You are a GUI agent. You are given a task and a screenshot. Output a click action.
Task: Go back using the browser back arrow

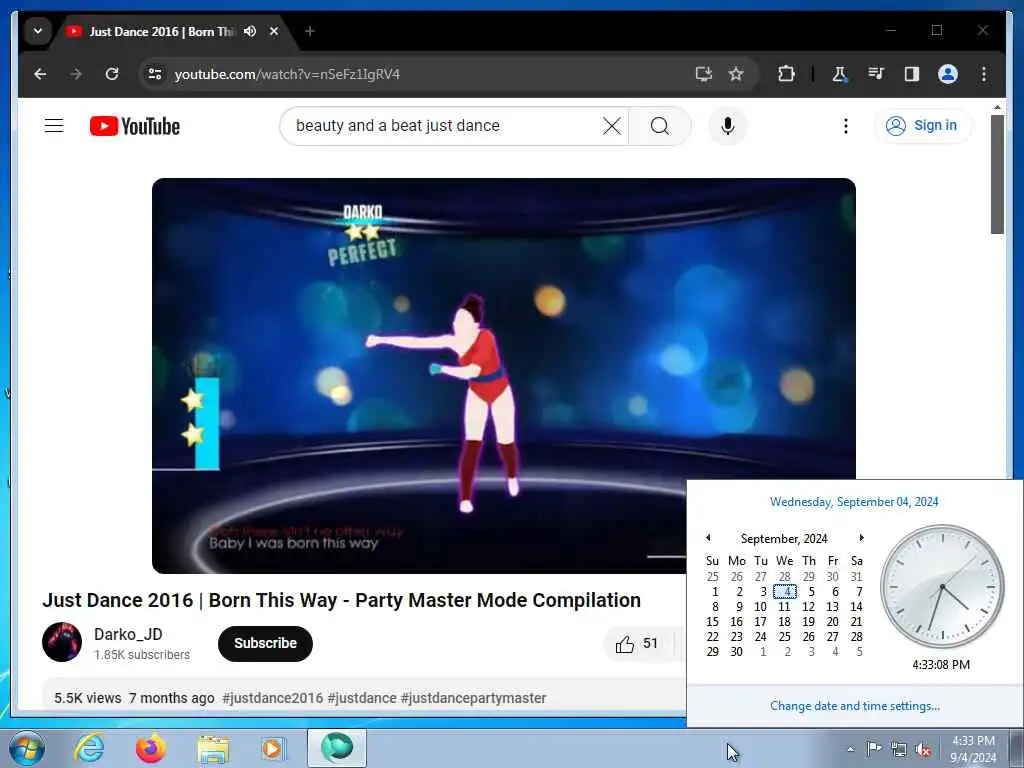click(40, 74)
